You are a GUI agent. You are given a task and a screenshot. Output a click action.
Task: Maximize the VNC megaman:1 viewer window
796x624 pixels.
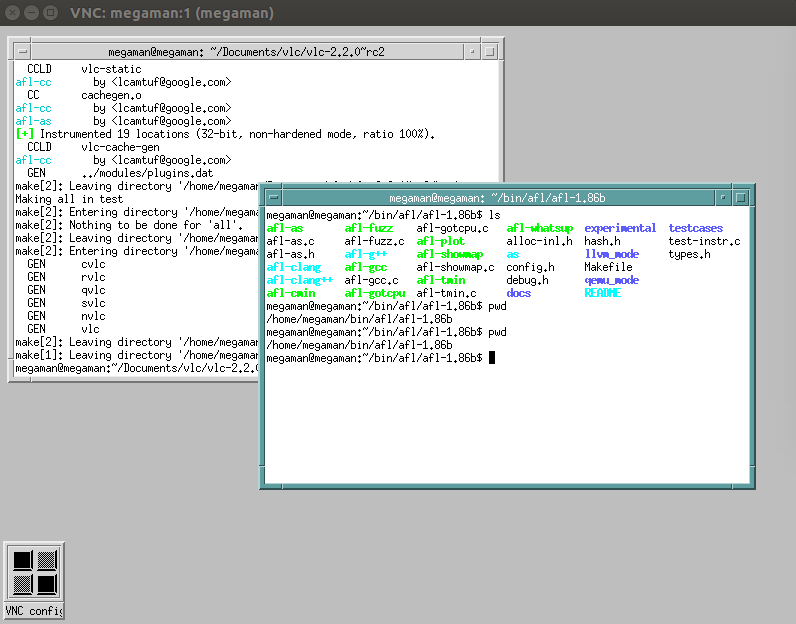[51, 13]
